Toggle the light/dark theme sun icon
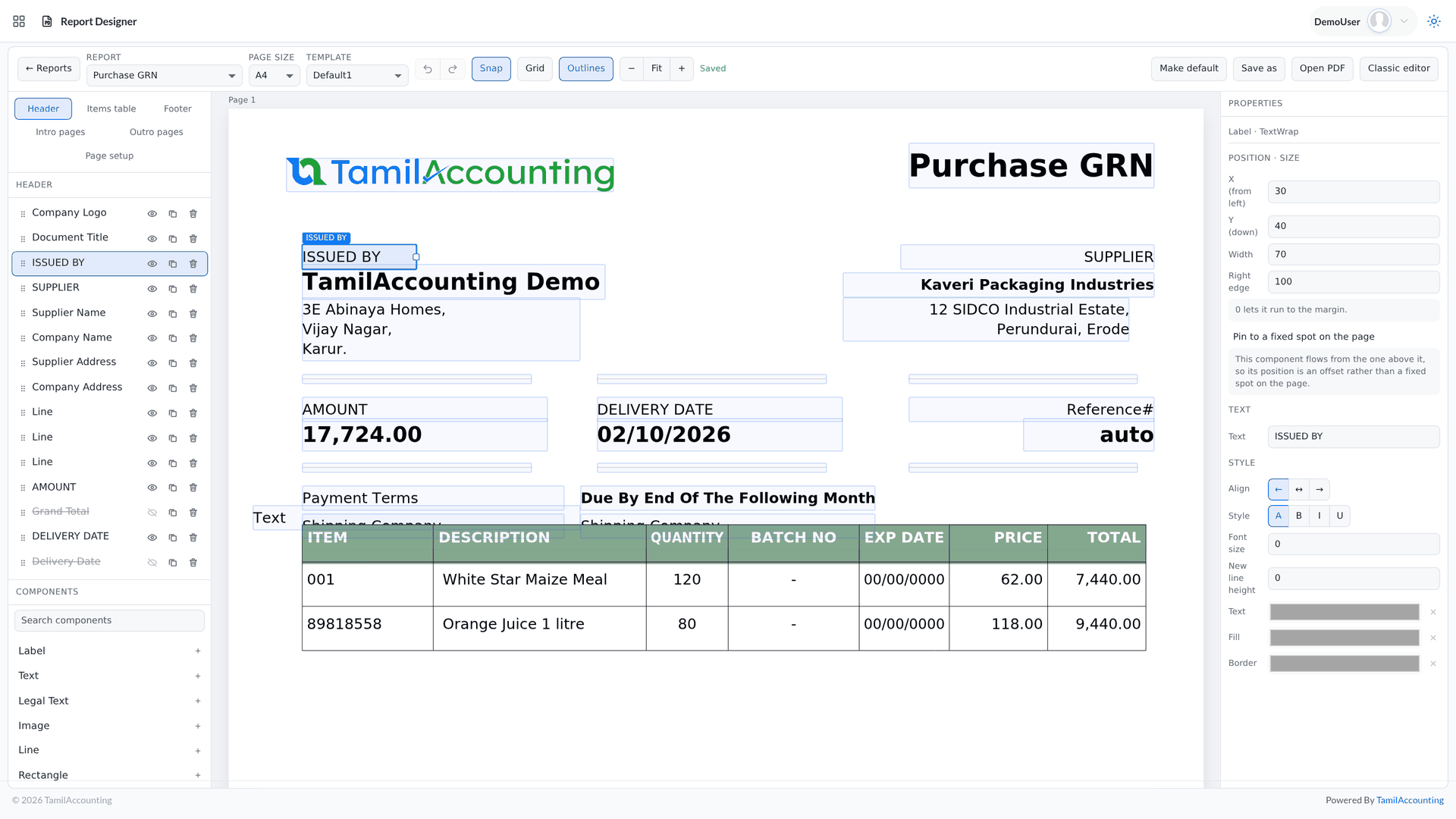Screen dimensions: 1456x819 1433,21
